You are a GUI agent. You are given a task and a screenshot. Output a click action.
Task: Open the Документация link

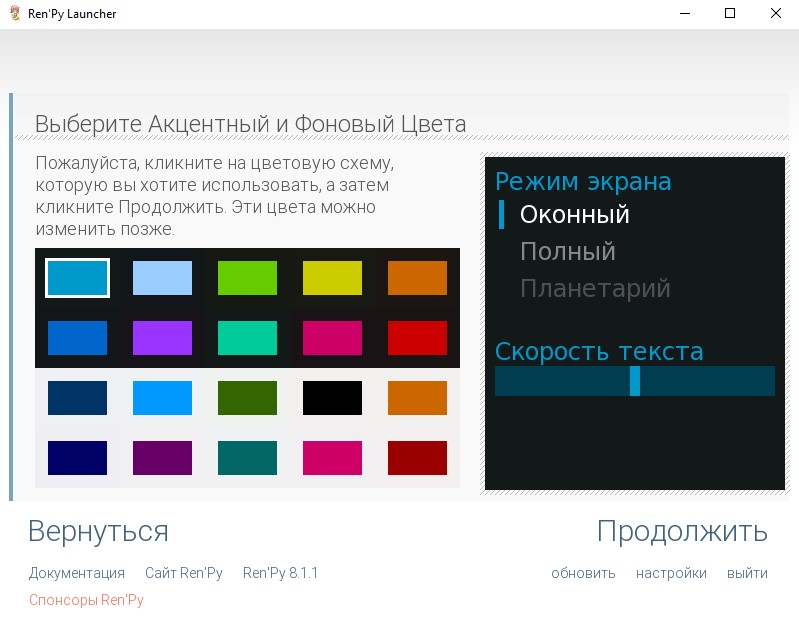[77, 573]
